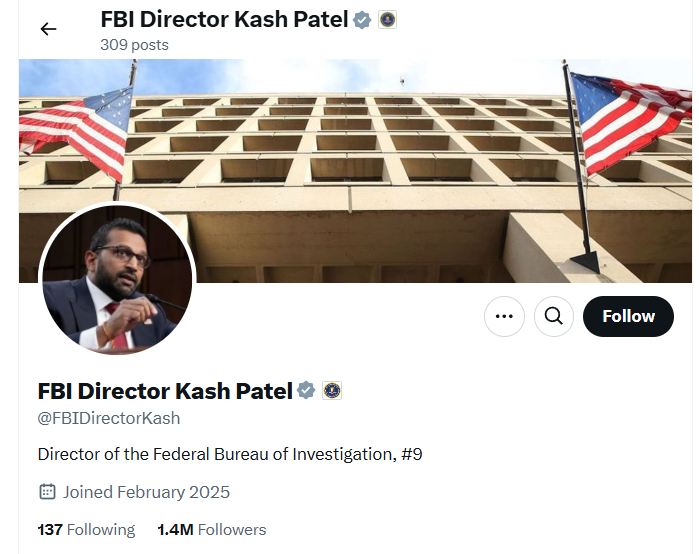This screenshot has height=554, width=699.
Task: Click the verified badge in the top header
Action: (362, 19)
